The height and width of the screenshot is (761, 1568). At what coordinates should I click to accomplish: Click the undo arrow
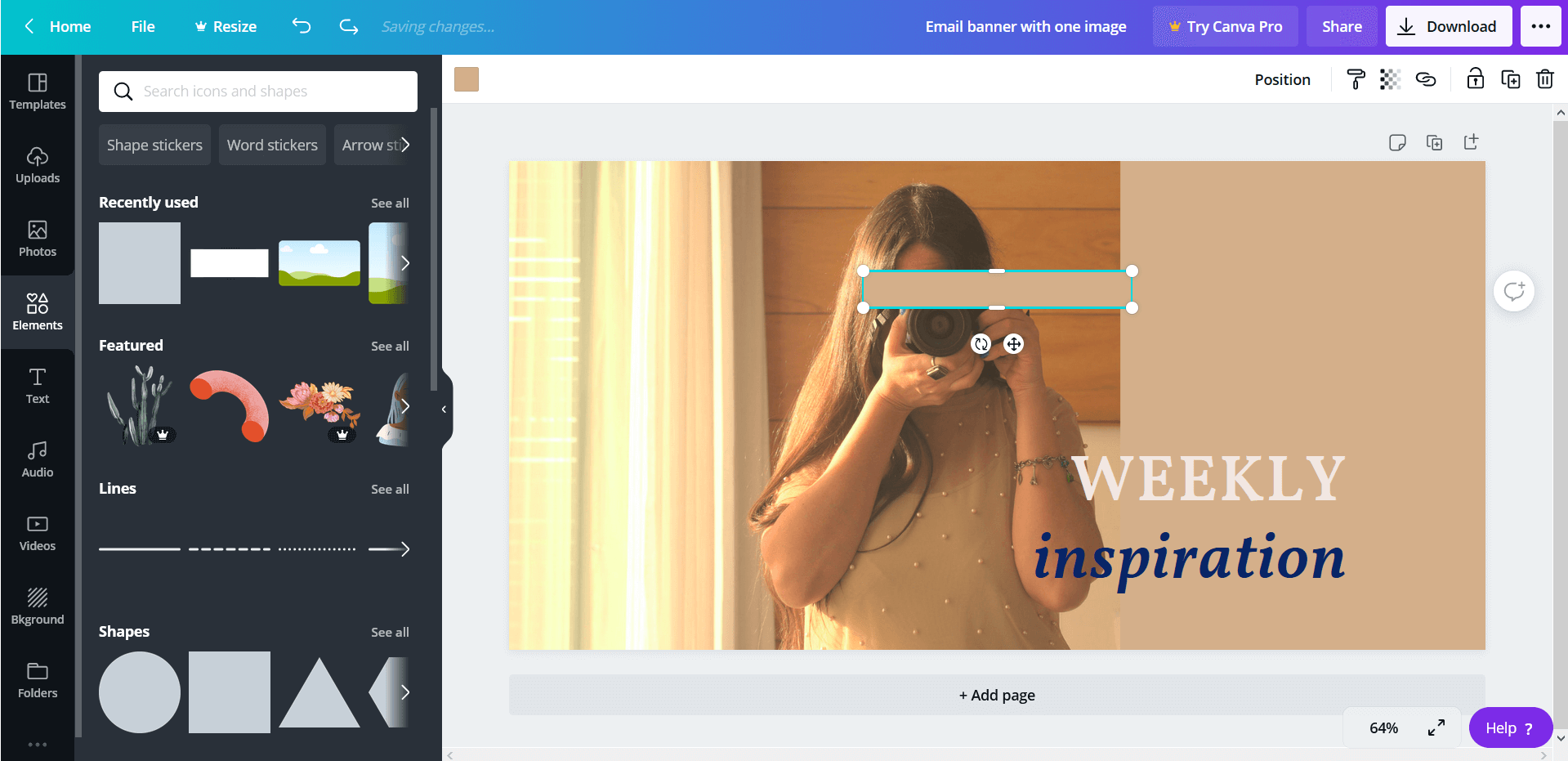point(301,25)
